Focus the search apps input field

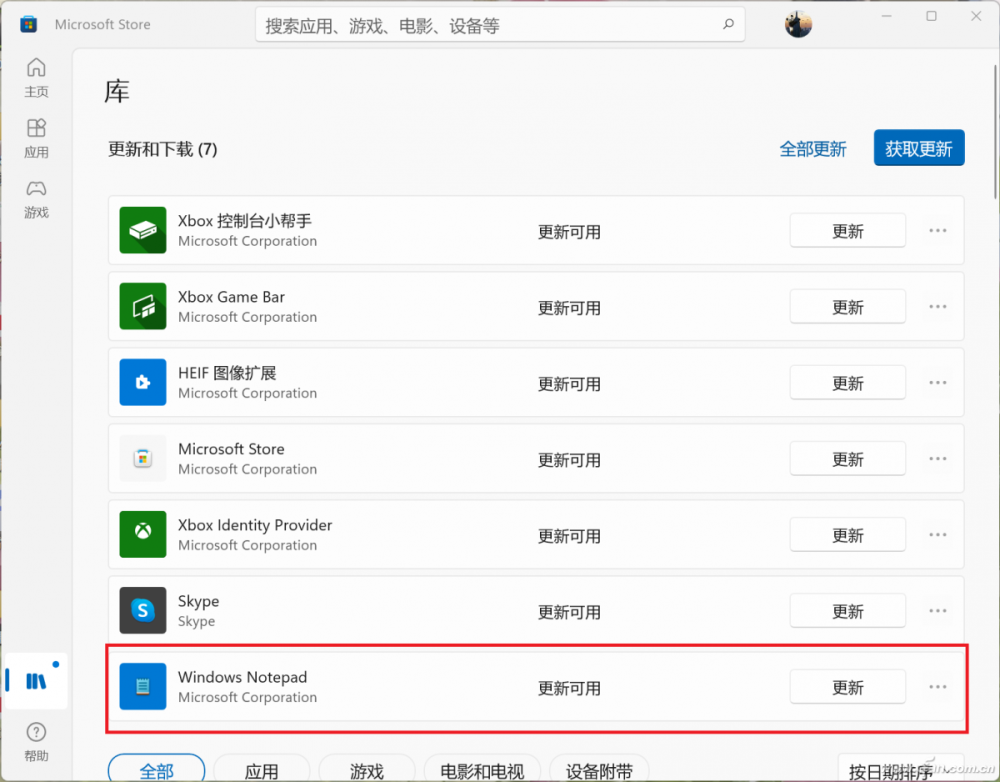[x=500, y=25]
